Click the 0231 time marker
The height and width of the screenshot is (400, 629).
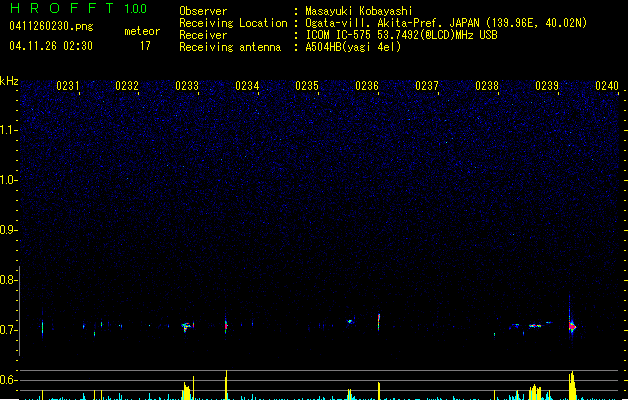pos(67,86)
